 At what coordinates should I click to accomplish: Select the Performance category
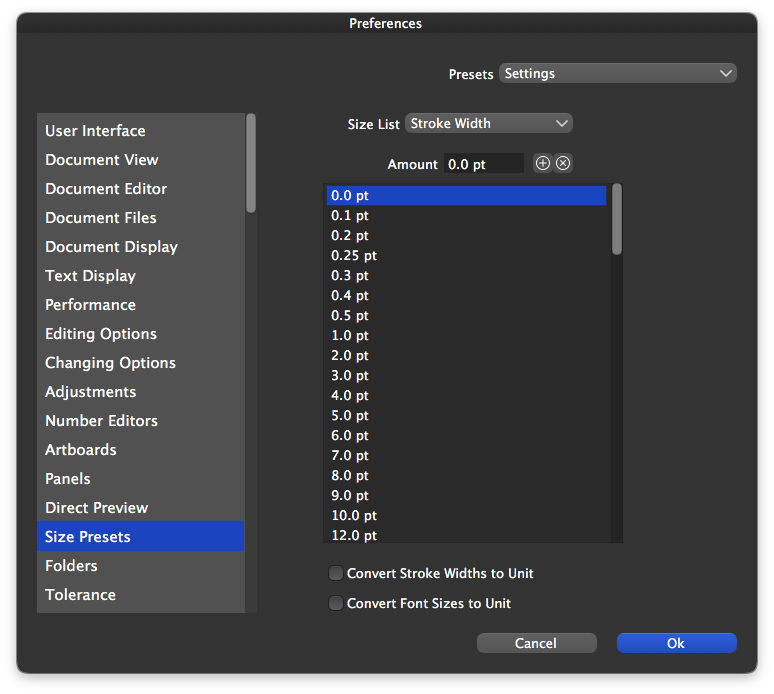pos(90,305)
